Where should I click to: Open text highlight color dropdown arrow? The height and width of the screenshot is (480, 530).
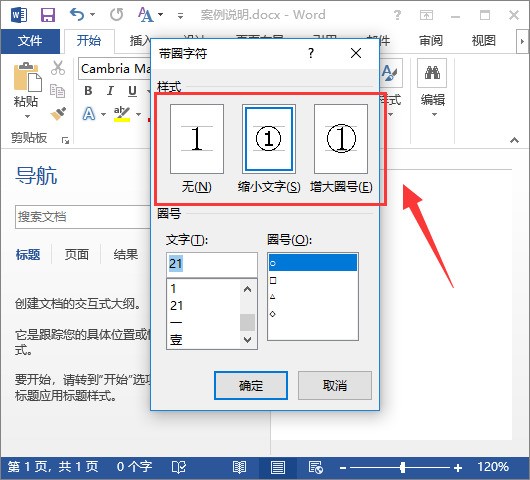139,114
